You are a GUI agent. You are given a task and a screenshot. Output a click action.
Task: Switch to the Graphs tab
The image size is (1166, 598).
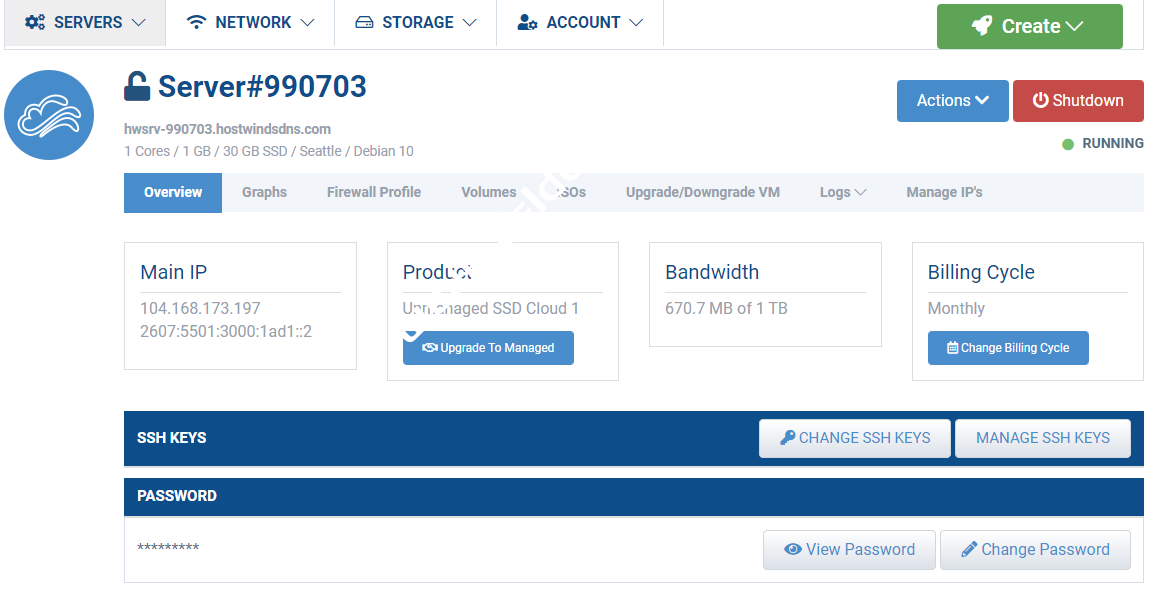(x=264, y=192)
